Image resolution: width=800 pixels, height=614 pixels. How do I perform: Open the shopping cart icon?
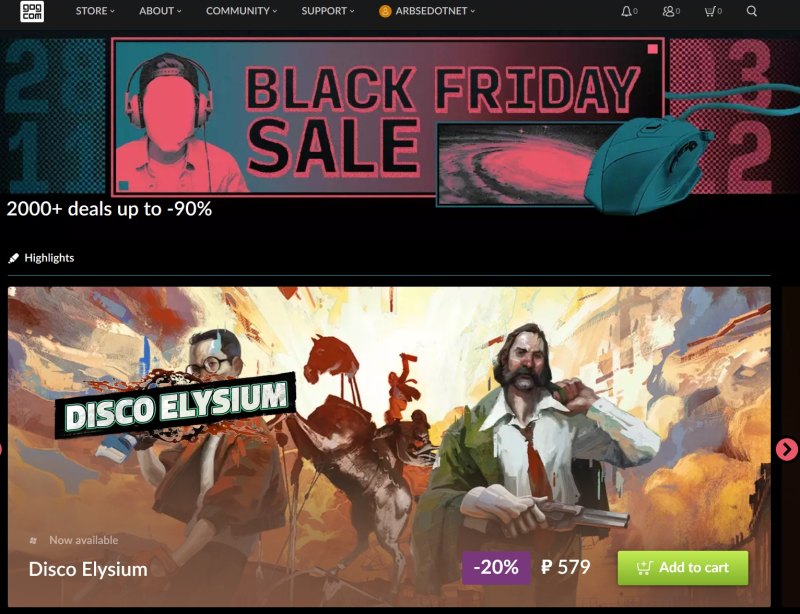[710, 11]
